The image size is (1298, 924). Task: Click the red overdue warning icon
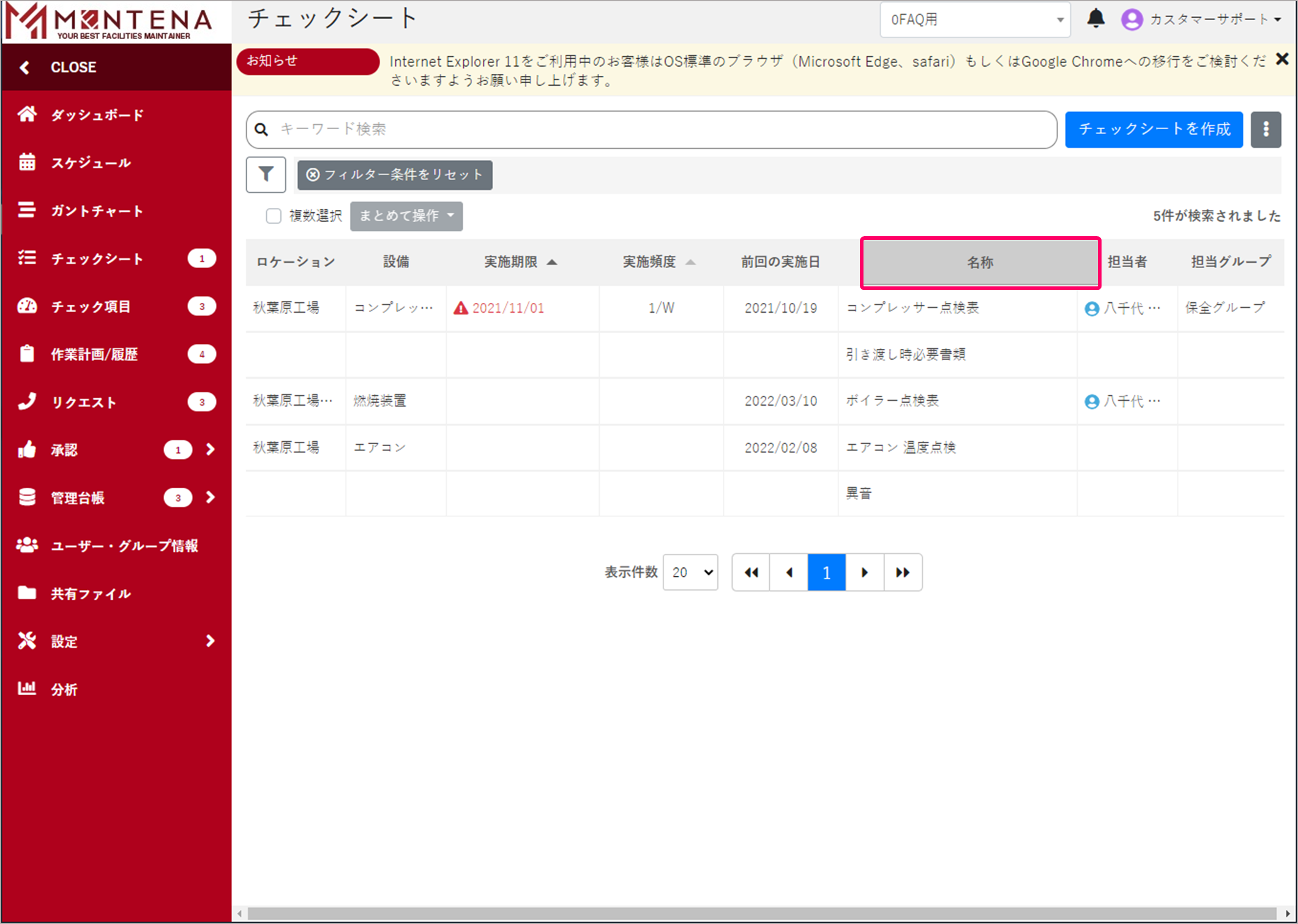point(461,308)
